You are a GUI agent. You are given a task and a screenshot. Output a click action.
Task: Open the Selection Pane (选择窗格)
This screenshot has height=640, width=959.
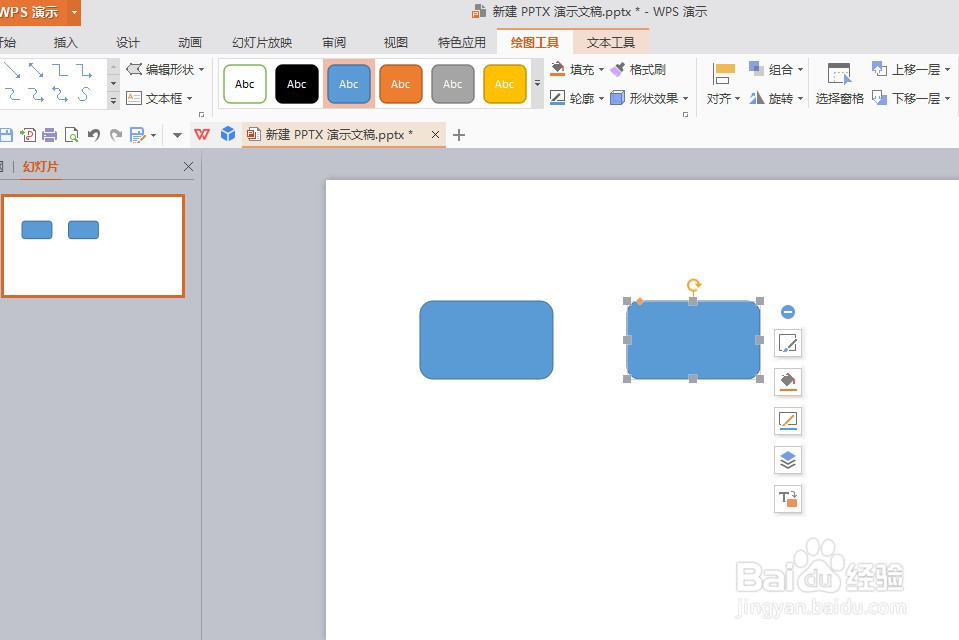[x=839, y=83]
